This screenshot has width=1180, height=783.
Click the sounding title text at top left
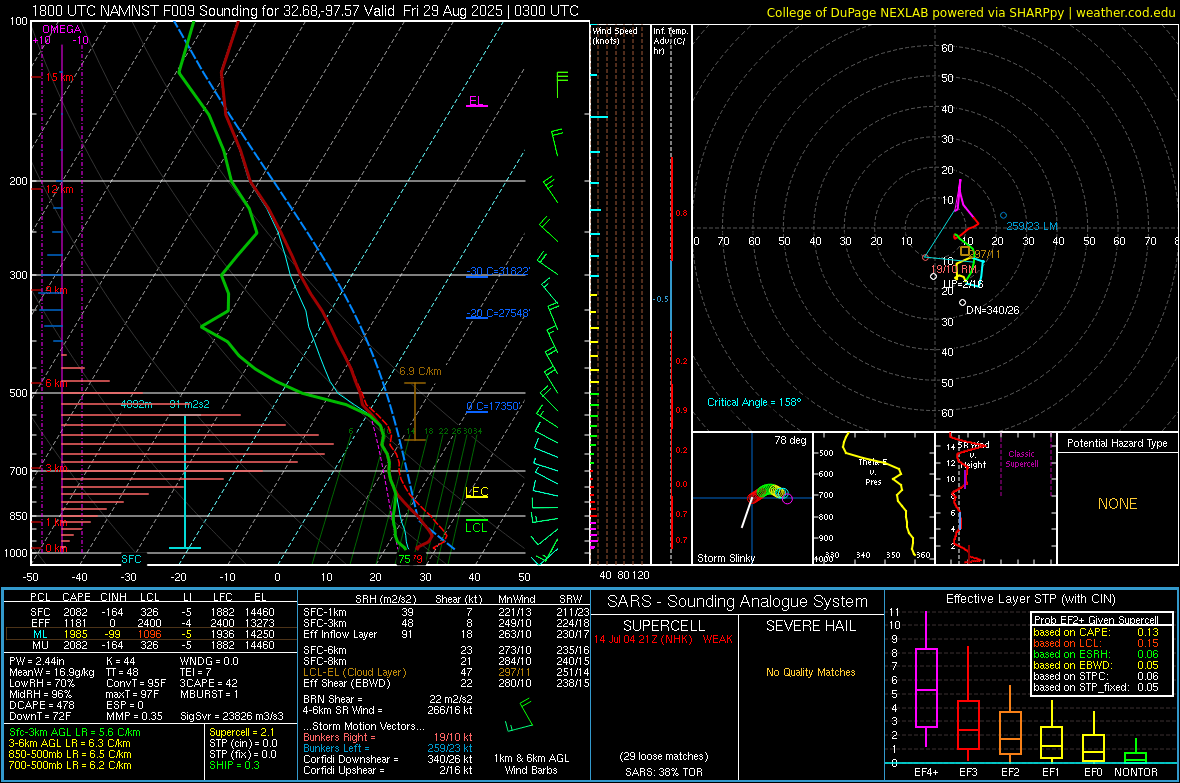tap(306, 11)
